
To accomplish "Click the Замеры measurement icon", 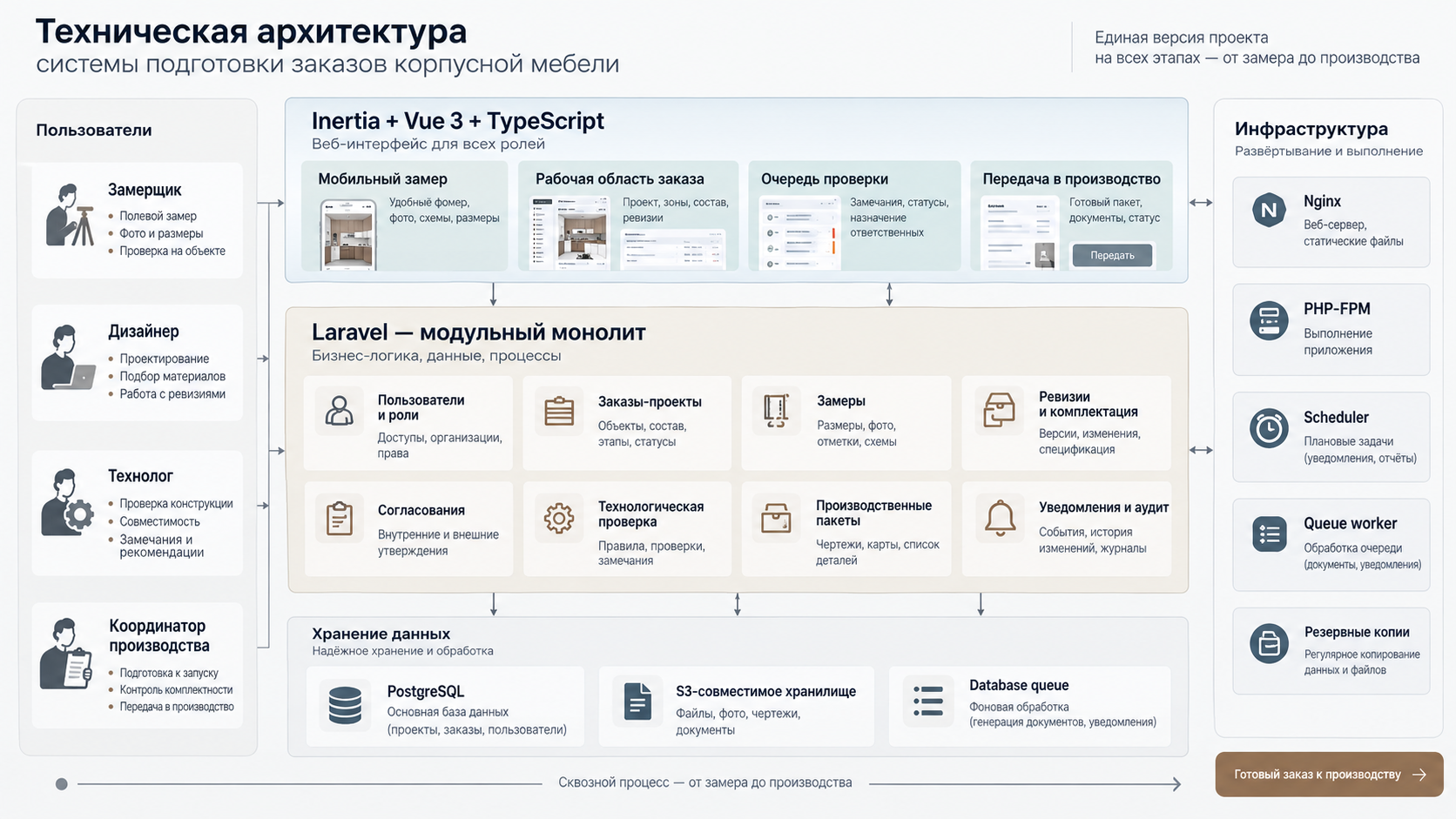I will (x=776, y=411).
